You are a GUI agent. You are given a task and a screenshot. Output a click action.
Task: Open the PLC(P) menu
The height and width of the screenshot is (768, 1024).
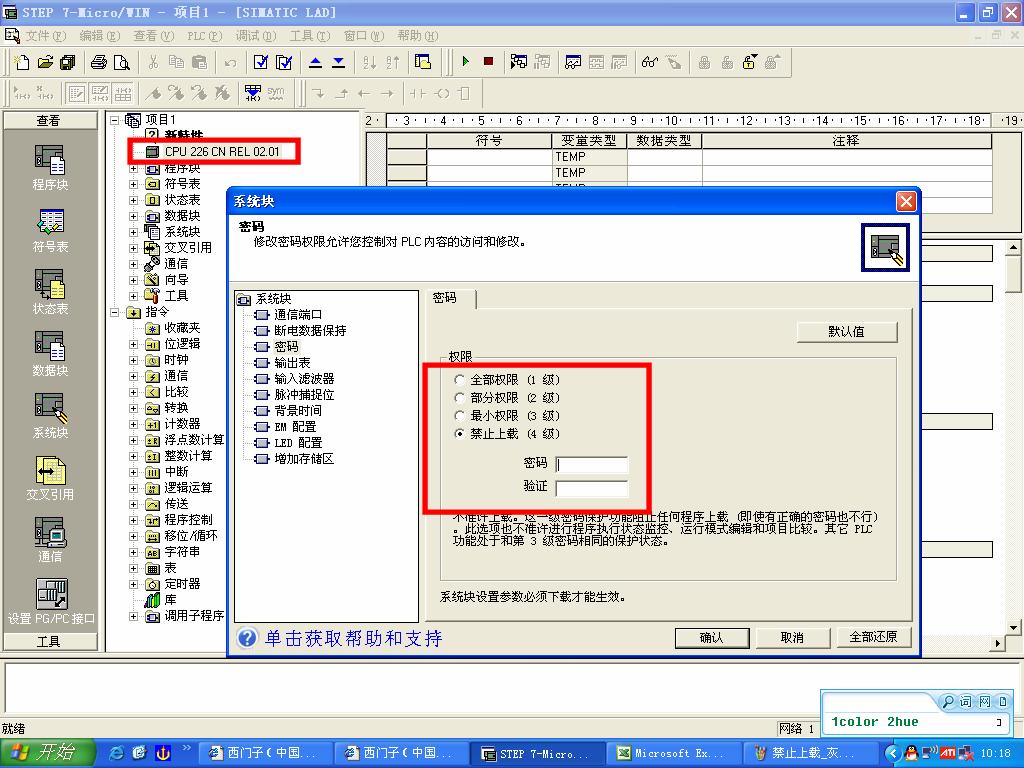coord(204,35)
